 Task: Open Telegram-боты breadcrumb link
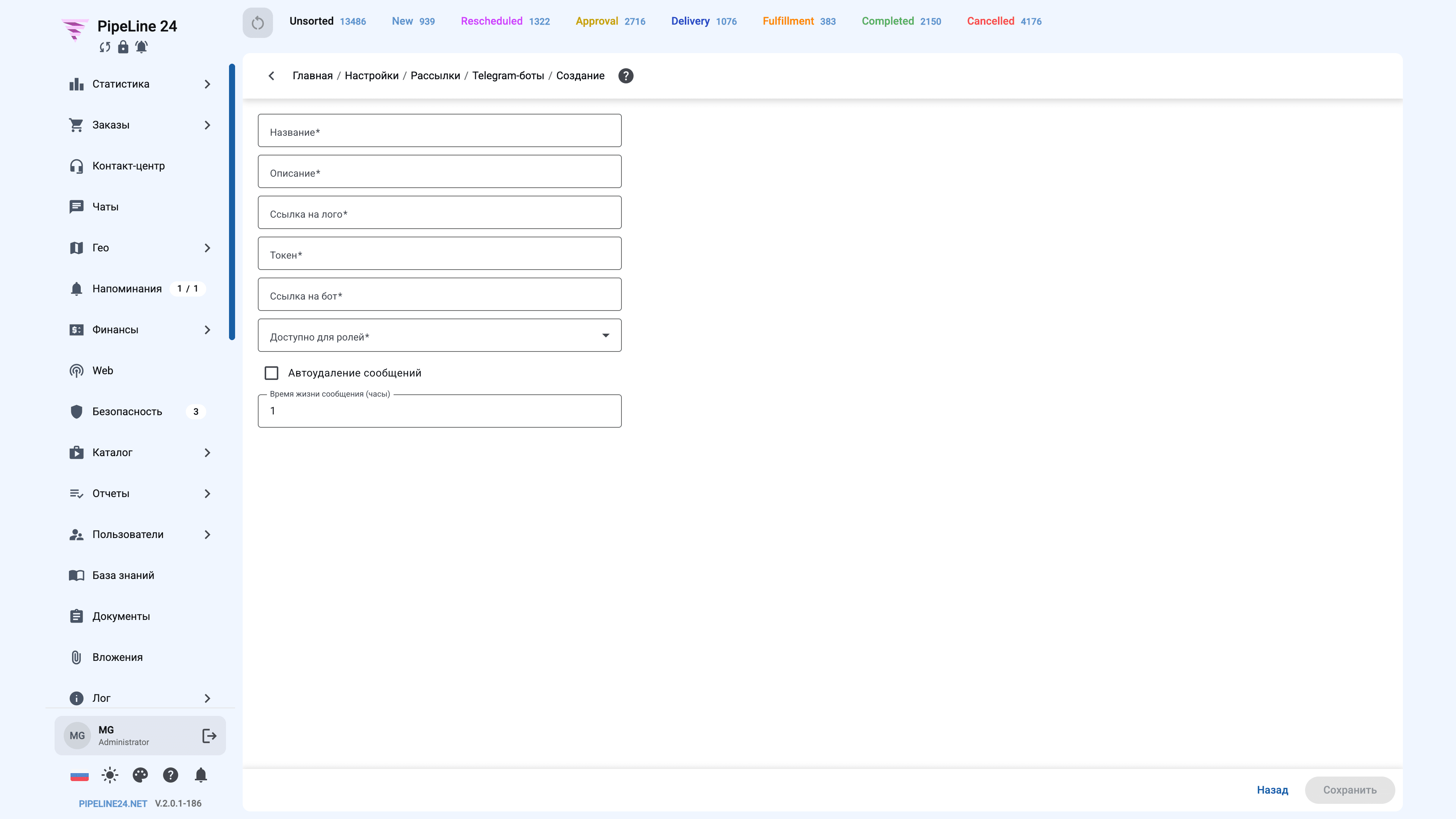[508, 76]
